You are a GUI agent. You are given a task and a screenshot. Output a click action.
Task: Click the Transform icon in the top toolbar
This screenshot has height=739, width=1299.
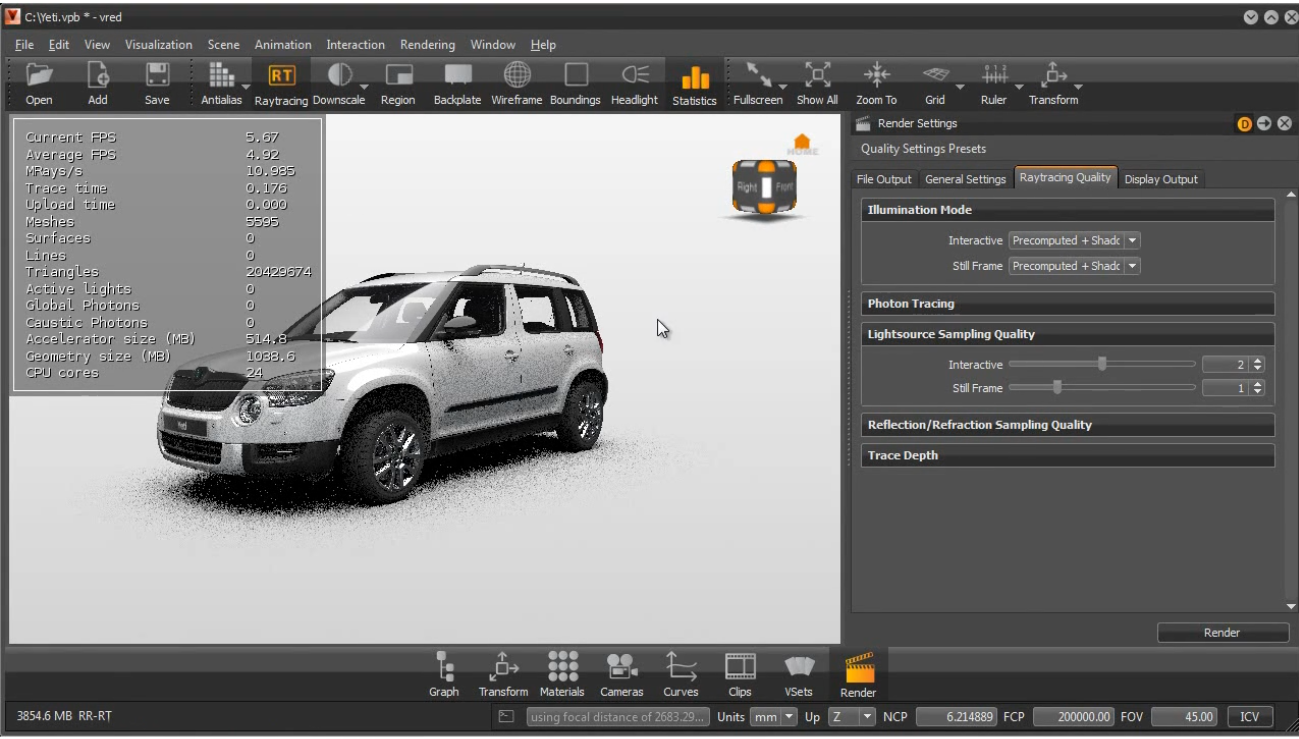point(1053,83)
